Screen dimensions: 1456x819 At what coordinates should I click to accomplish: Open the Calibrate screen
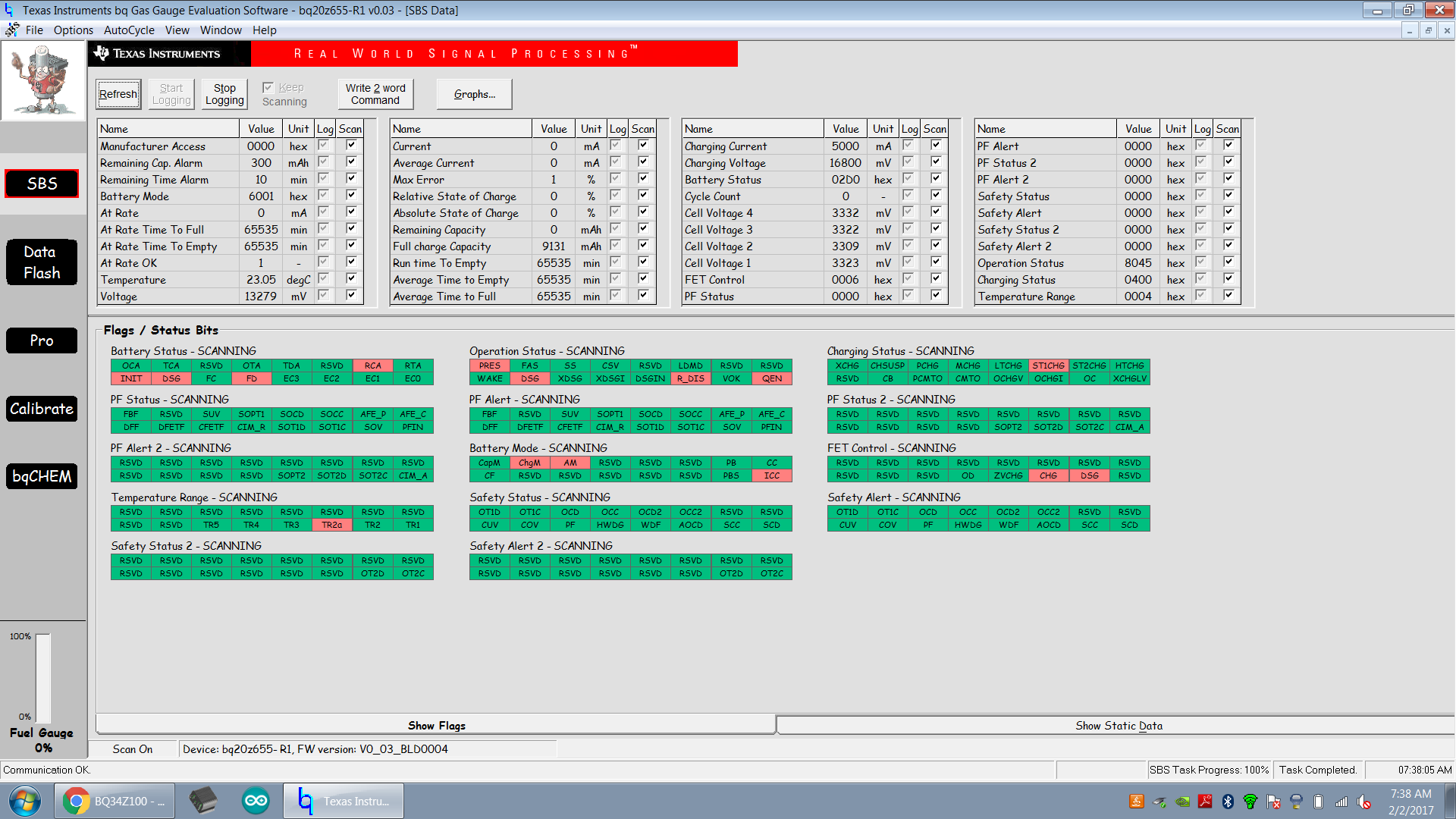pos(42,409)
